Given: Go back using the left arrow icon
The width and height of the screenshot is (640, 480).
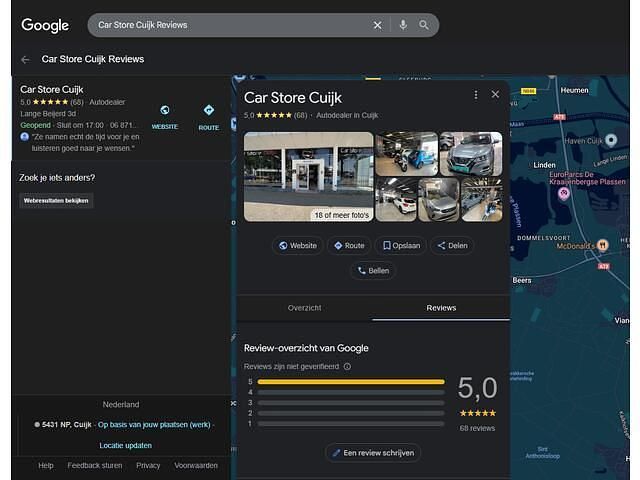Looking at the screenshot, I should click(25, 59).
